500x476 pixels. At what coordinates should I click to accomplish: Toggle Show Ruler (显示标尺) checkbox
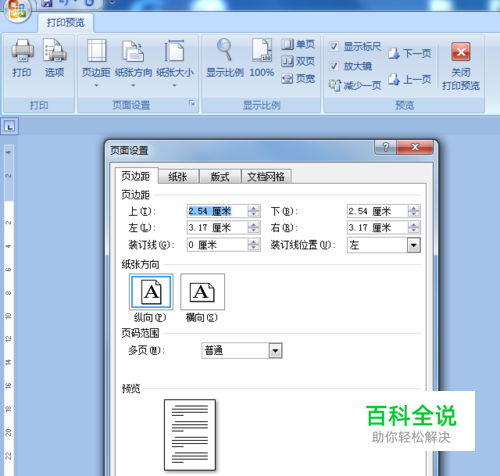(x=334, y=46)
